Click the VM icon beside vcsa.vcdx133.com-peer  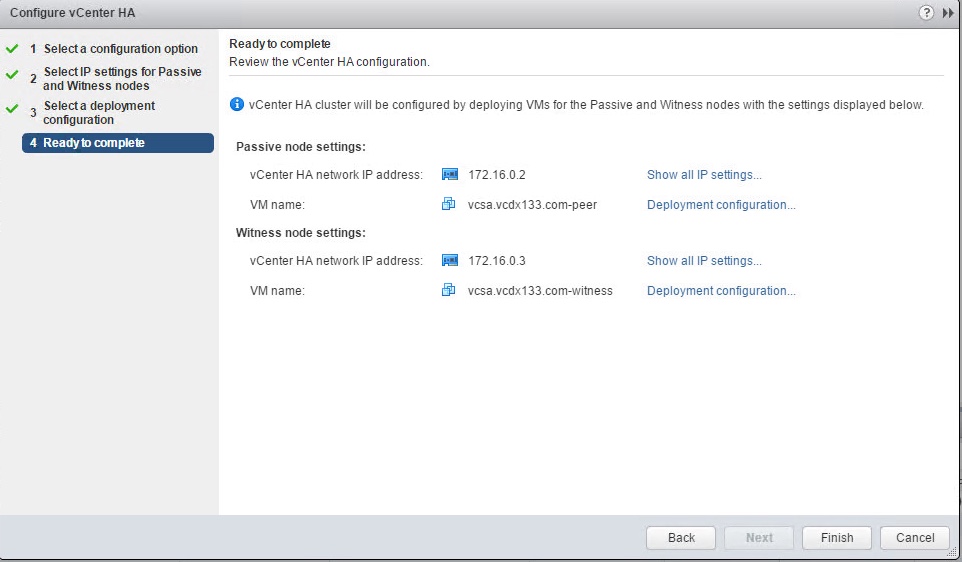(x=449, y=205)
